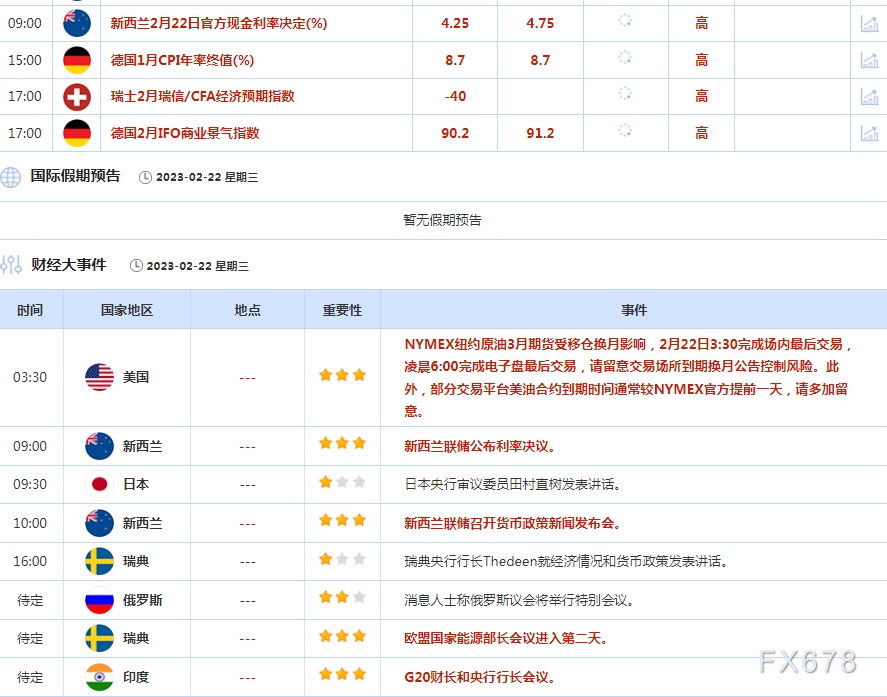This screenshot has height=697, width=887.
Task: Expand the 时间 column header
Action: coord(32,310)
